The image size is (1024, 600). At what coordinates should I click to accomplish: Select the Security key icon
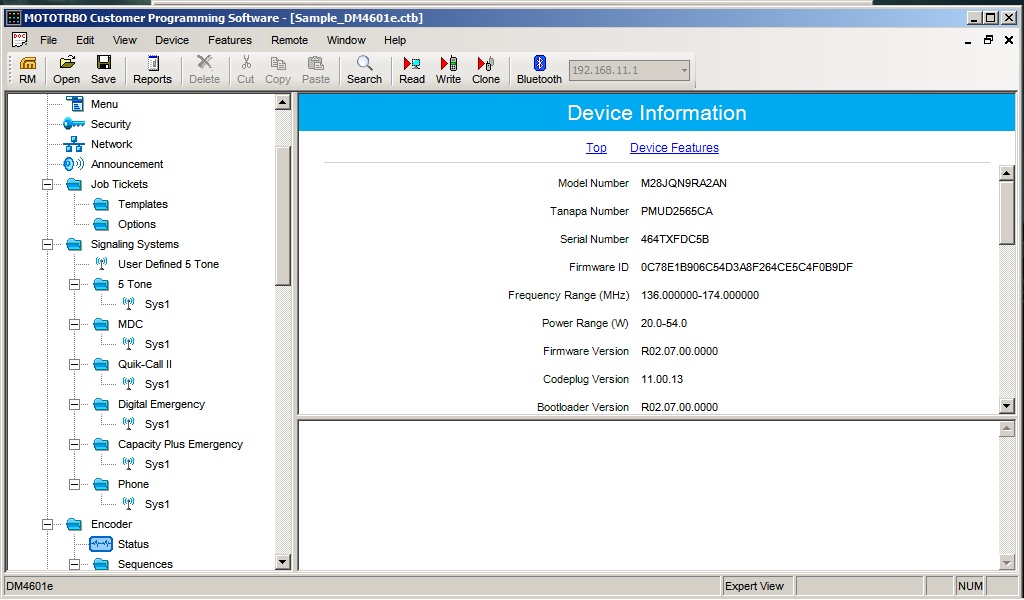pos(74,124)
